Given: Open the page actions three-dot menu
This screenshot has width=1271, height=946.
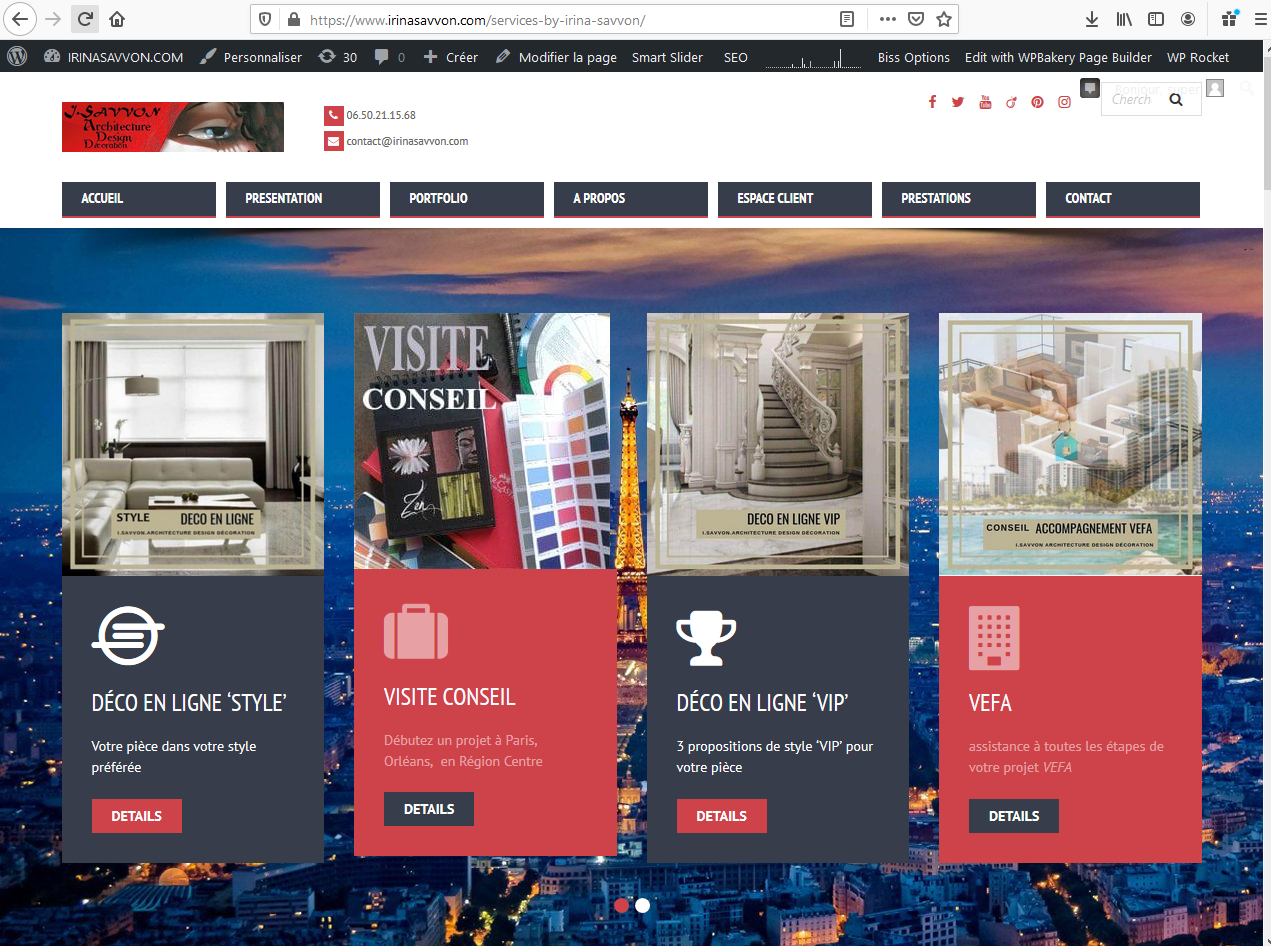Looking at the screenshot, I should coord(888,19).
